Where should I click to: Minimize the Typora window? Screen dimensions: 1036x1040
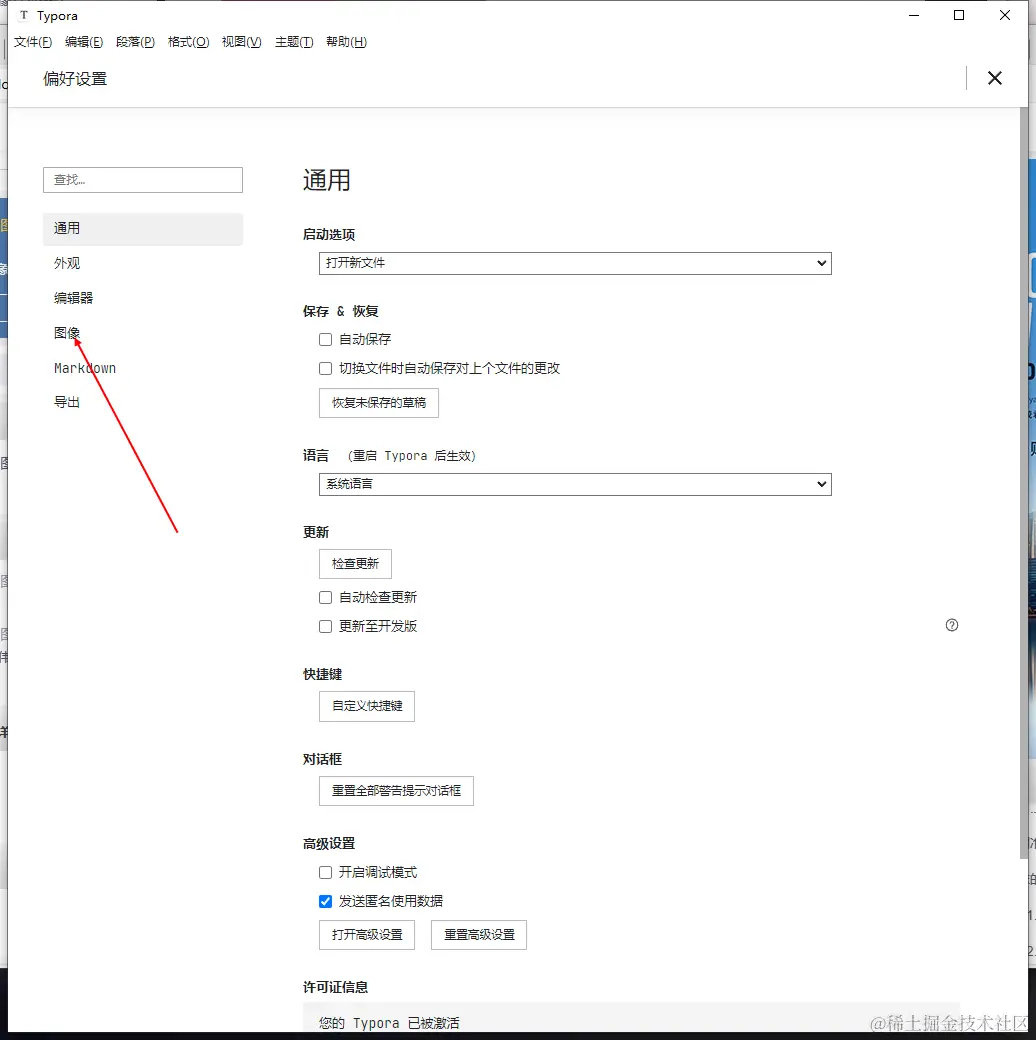pyautogui.click(x=914, y=15)
